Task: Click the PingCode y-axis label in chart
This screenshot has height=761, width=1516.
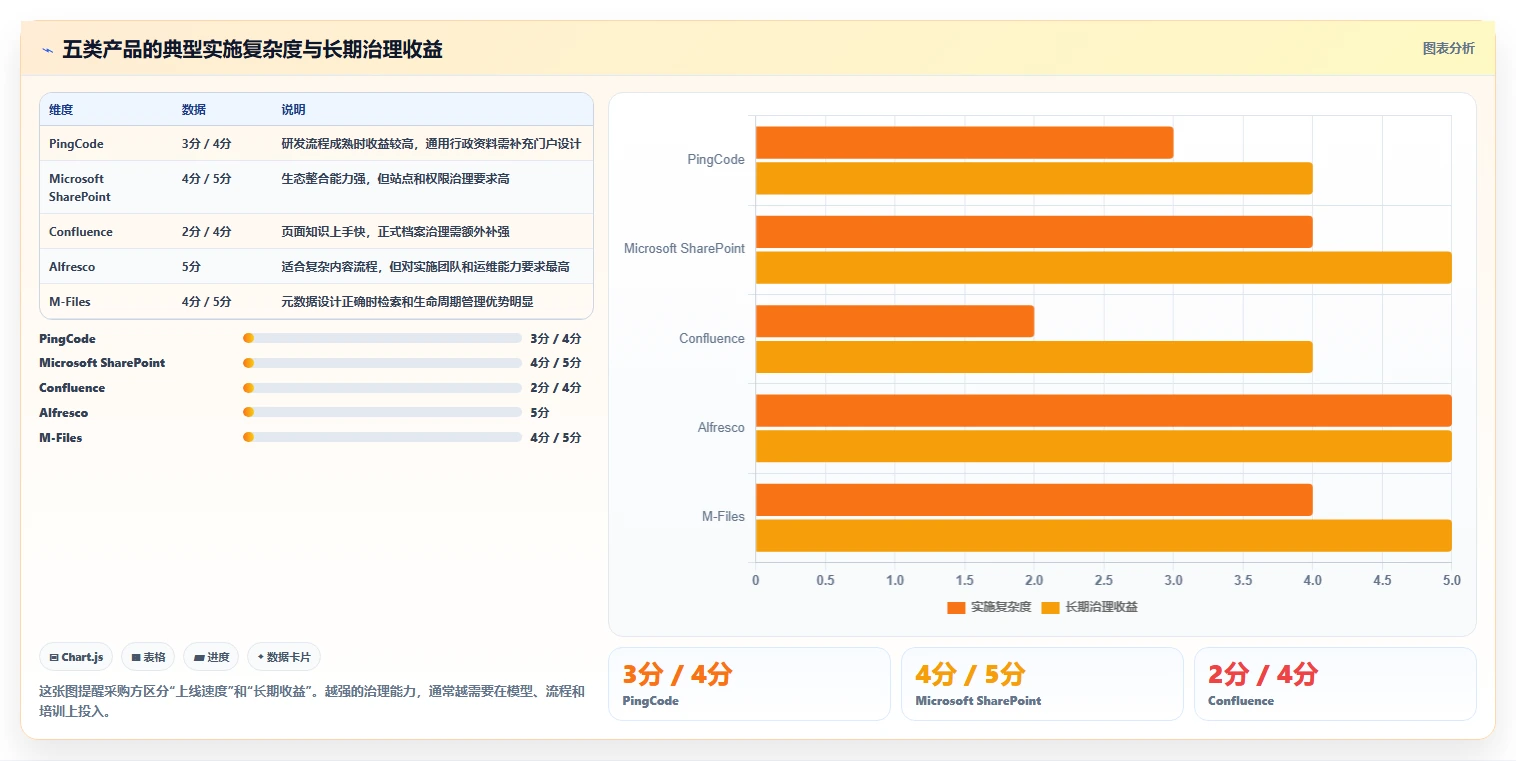Action: [716, 160]
